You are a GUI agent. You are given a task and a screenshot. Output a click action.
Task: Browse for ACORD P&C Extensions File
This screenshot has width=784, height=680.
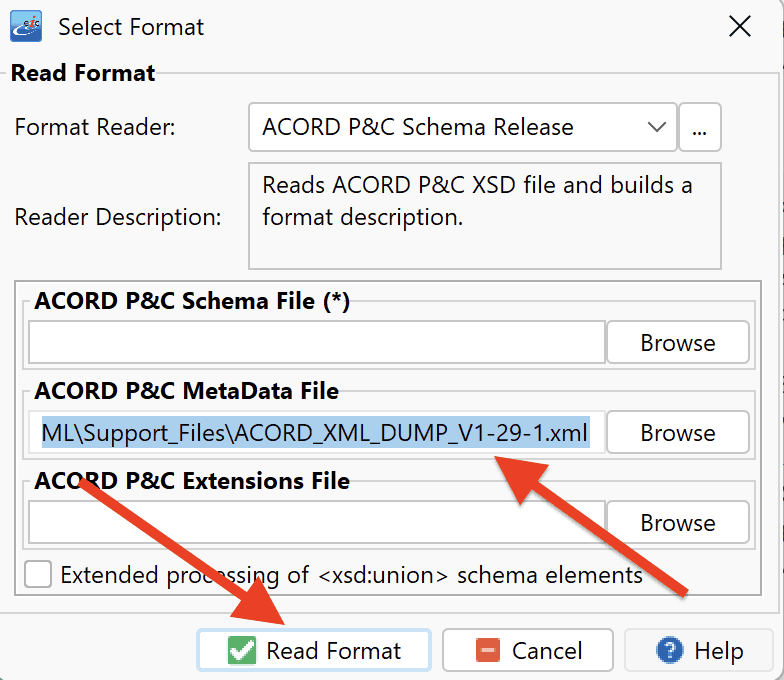pyautogui.click(x=678, y=522)
